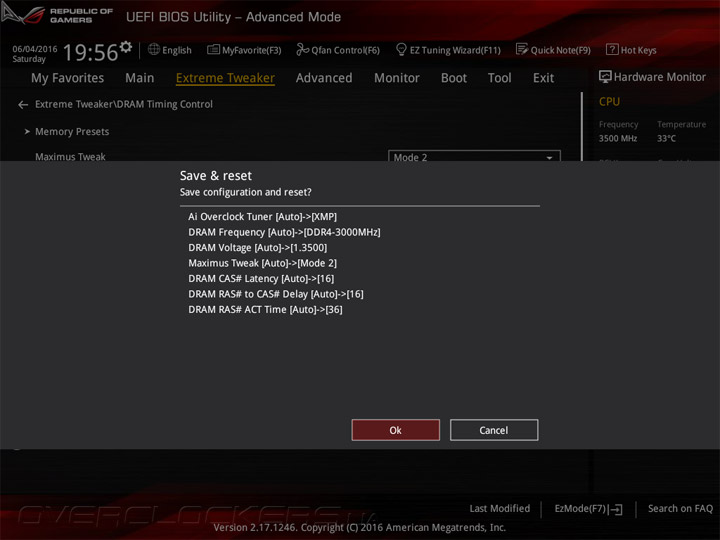Image resolution: width=720 pixels, height=540 pixels.
Task: Click the globe language icon
Action: [154, 50]
